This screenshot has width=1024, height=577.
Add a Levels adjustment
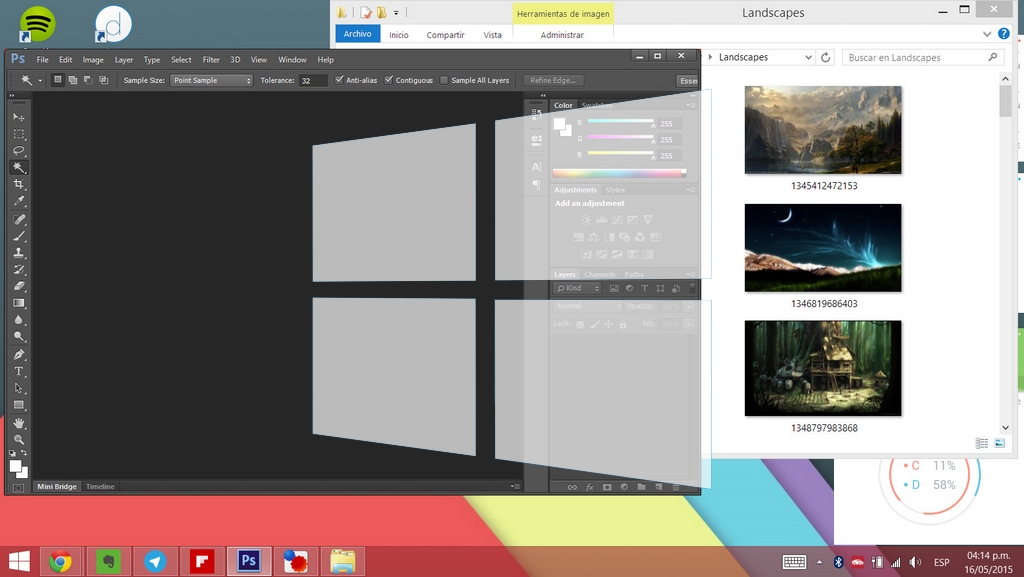click(601, 220)
